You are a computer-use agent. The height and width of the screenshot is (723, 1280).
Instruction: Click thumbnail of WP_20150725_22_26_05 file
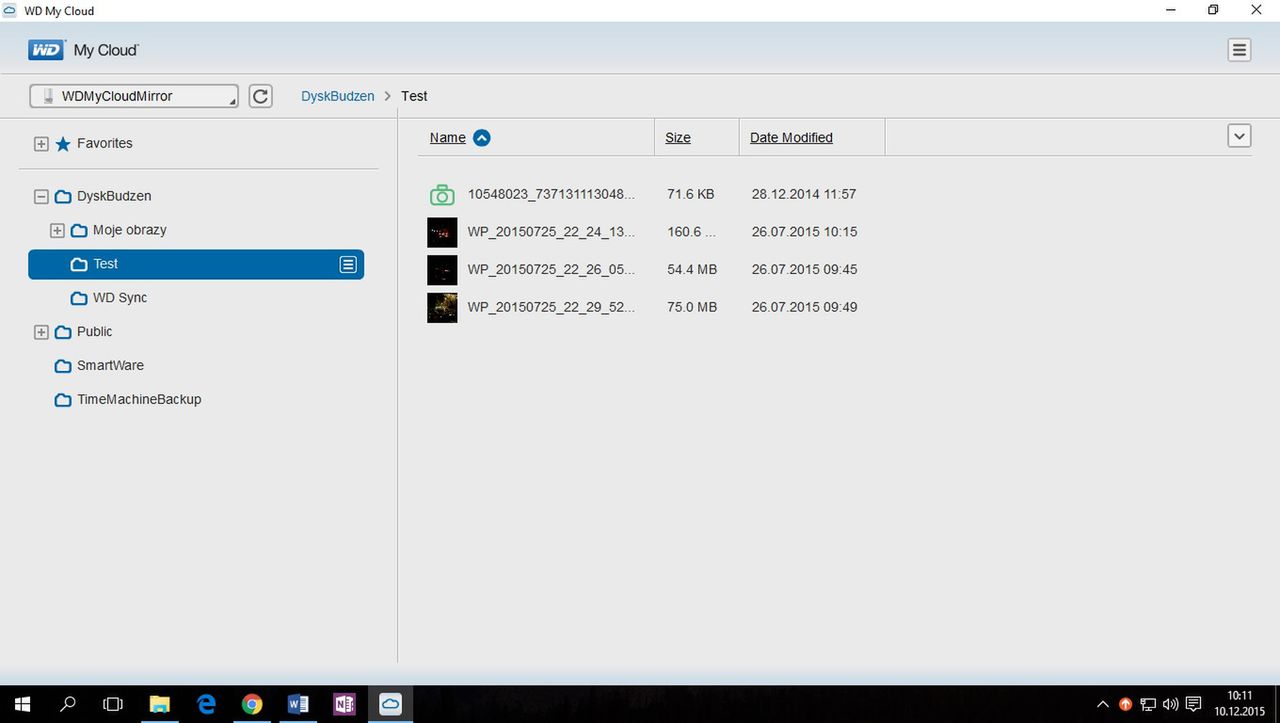[x=442, y=270]
